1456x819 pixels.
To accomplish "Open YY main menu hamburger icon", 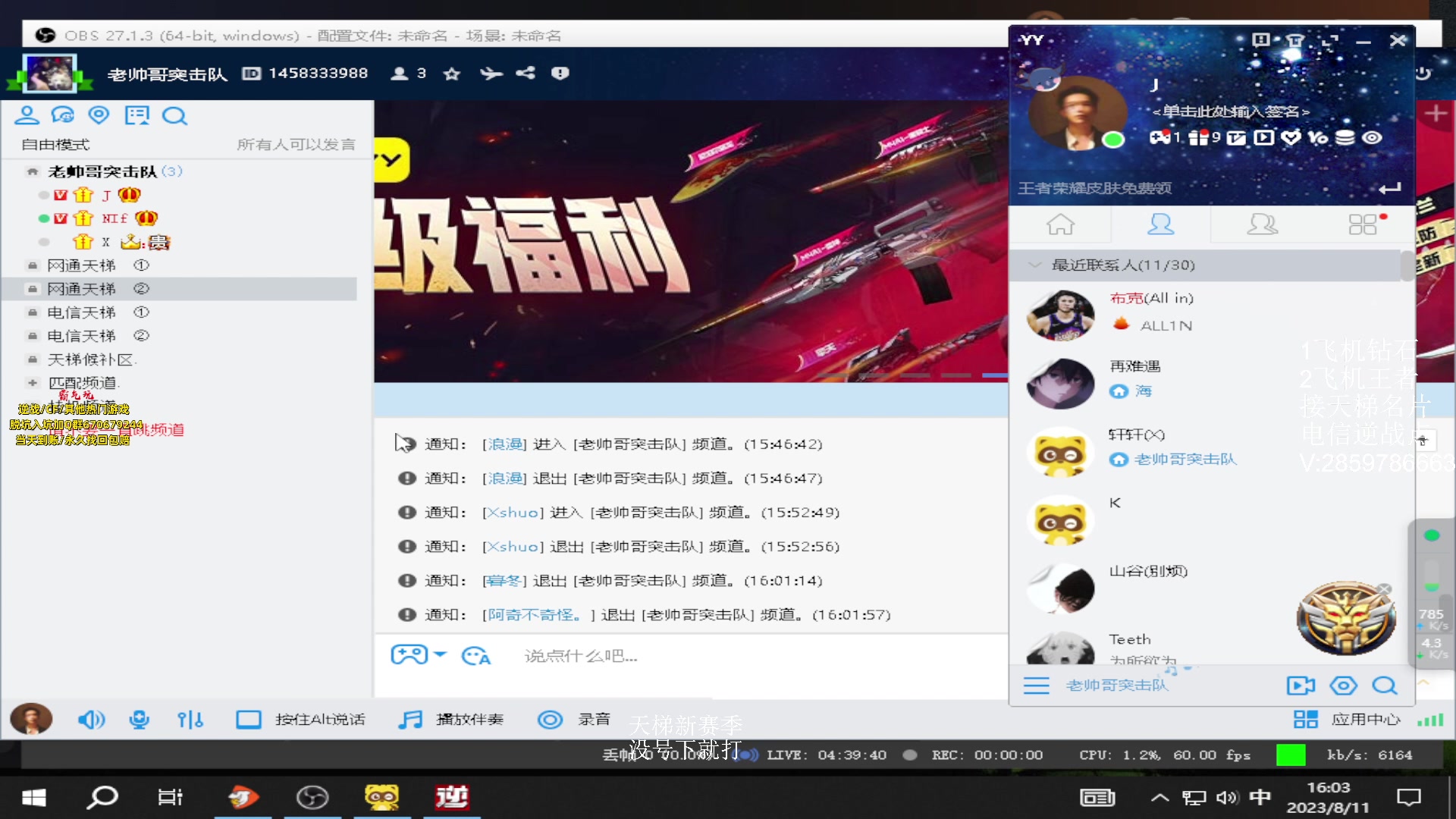I will click(x=1036, y=686).
